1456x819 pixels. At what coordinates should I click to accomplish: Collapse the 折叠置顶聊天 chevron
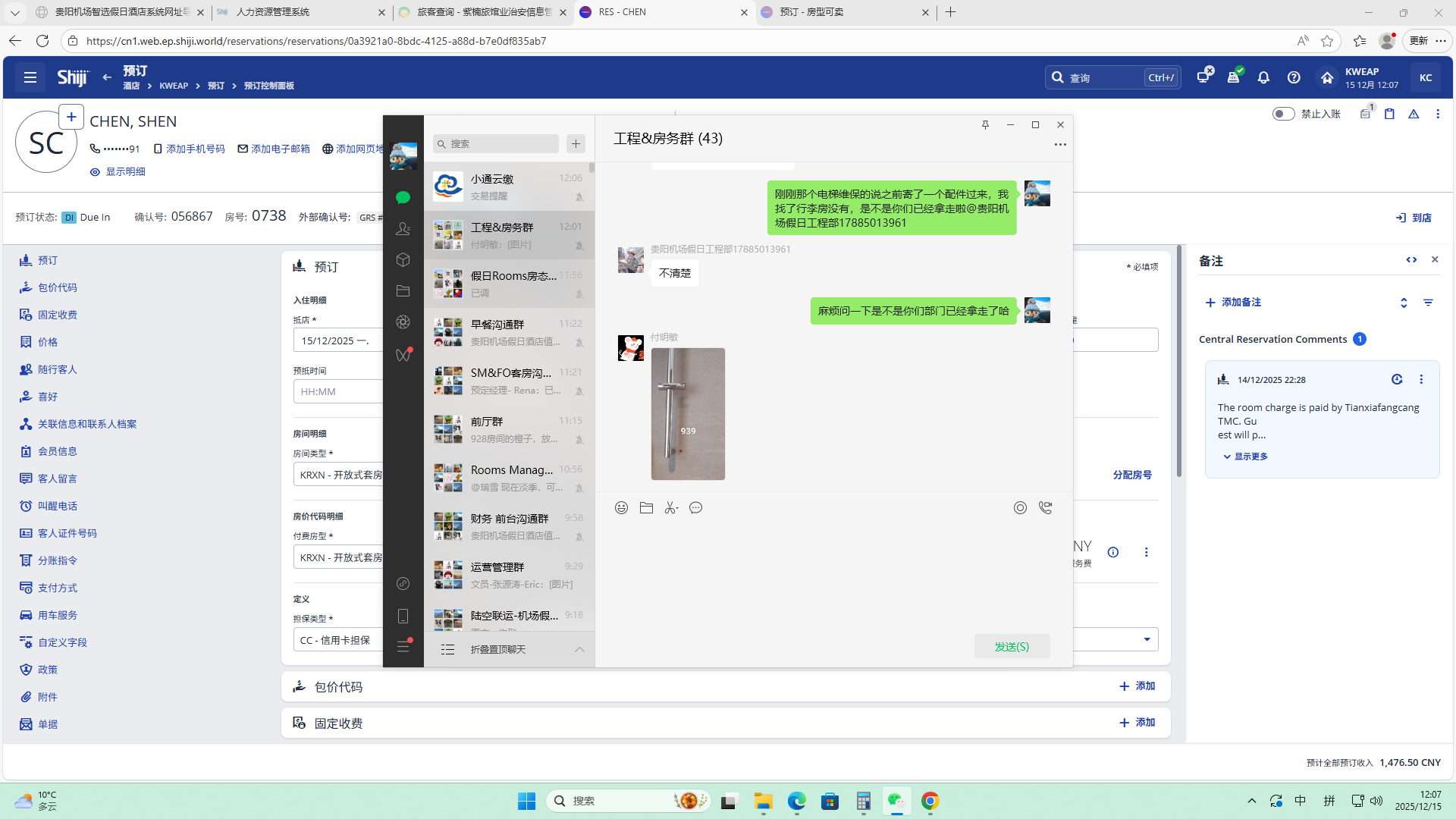tap(579, 649)
